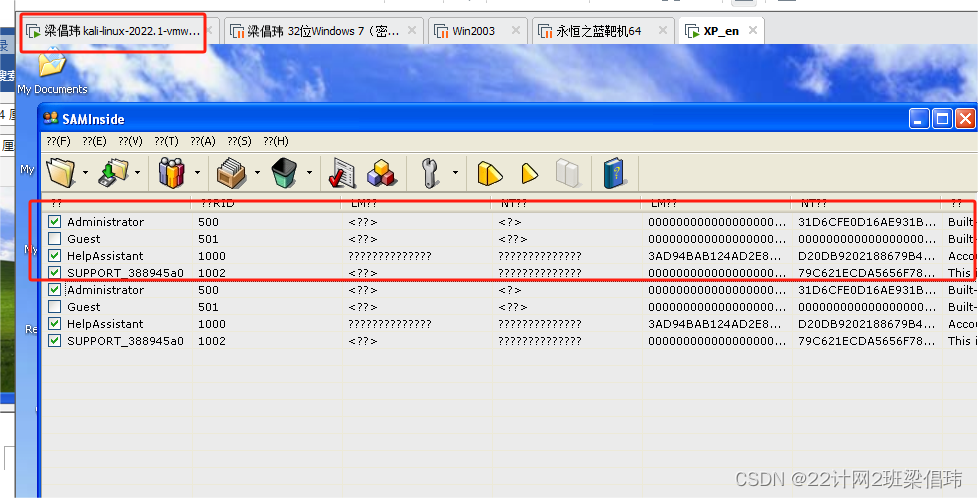Click the first LM?? column header
Viewport: 978px width, 498px height.
[x=416, y=203]
